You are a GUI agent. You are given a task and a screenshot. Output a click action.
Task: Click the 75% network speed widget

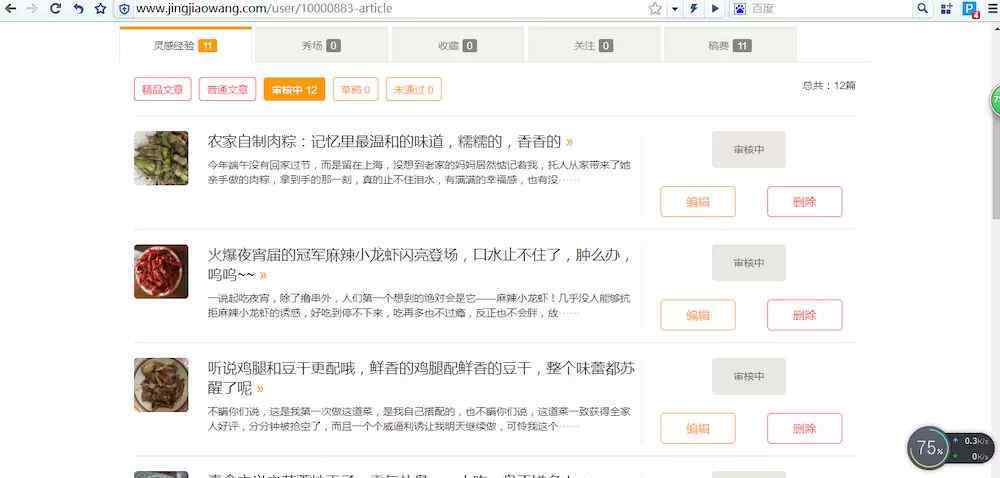(952, 448)
